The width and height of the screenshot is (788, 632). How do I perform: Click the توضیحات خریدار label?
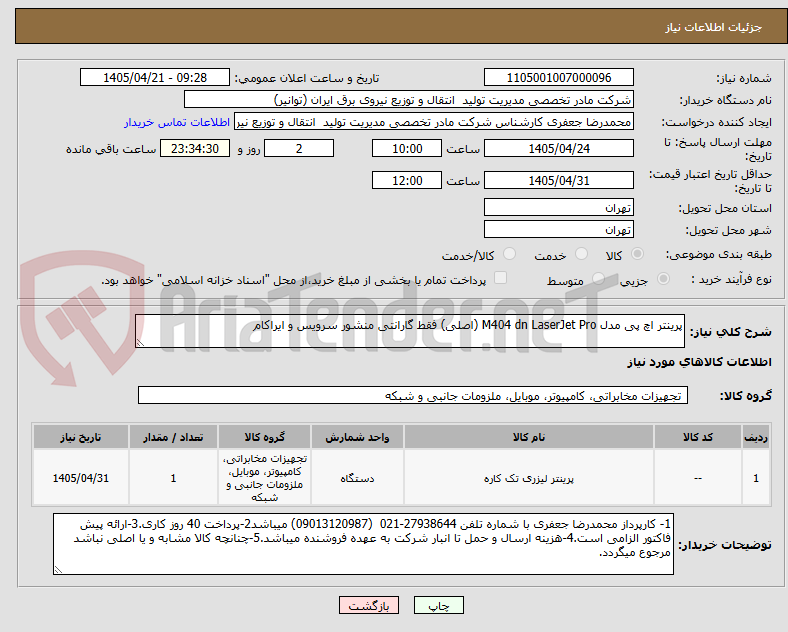coord(725,545)
